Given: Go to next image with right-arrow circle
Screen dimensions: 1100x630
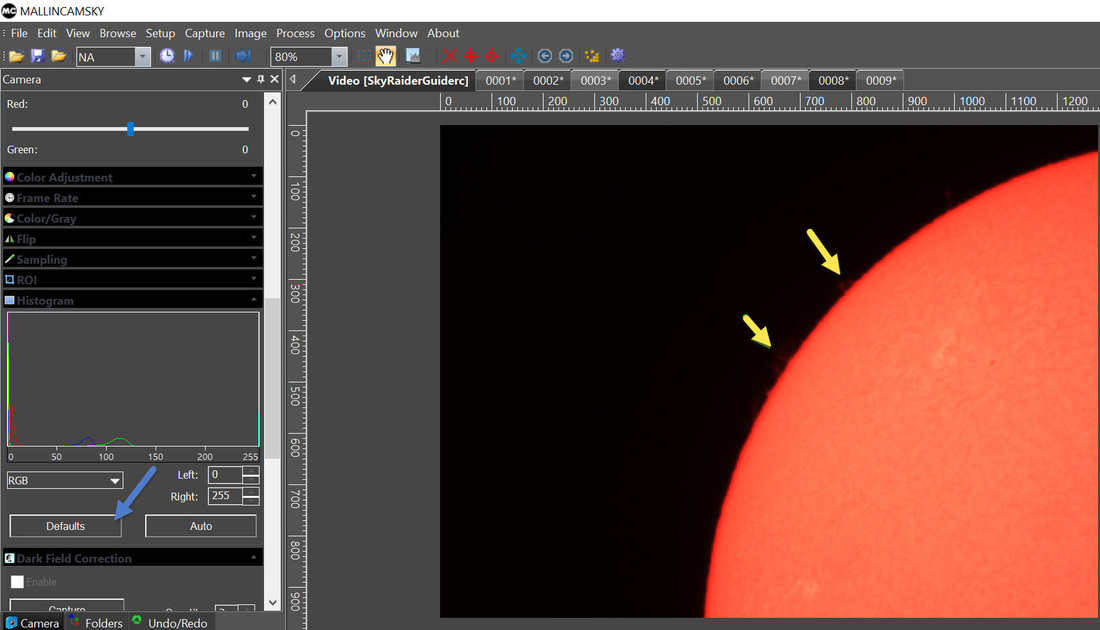Looking at the screenshot, I should [x=565, y=56].
